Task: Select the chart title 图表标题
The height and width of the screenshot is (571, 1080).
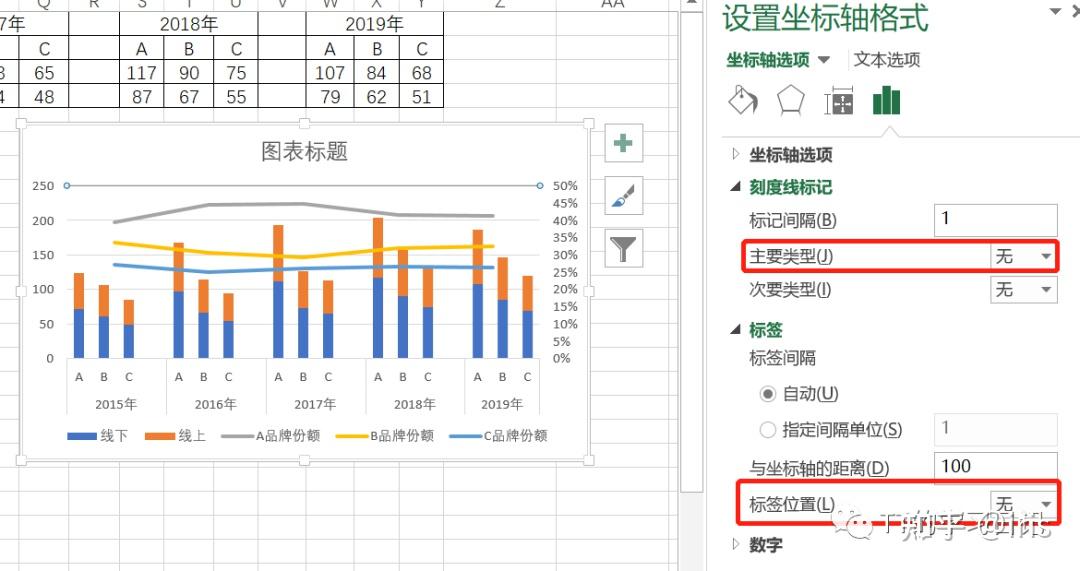Action: [x=304, y=151]
